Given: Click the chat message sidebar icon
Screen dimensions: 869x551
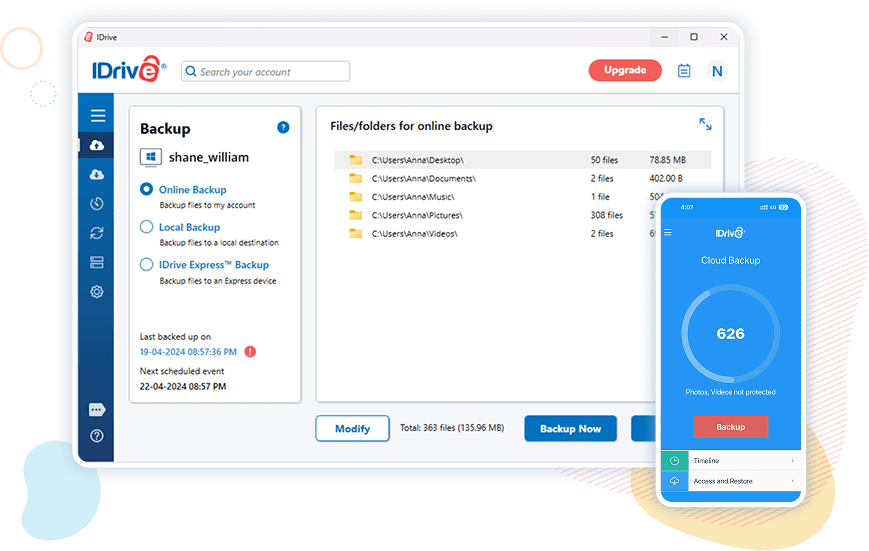Looking at the screenshot, I should tap(97, 410).
